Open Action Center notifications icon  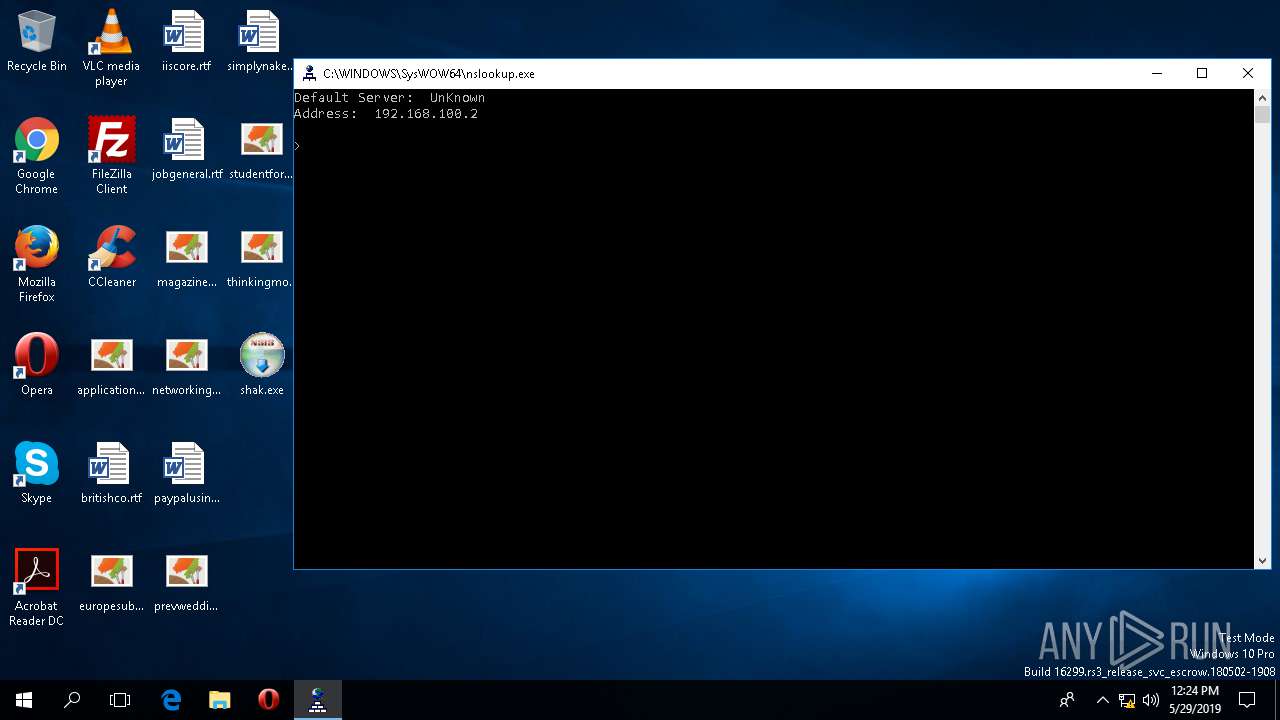[1247, 700]
